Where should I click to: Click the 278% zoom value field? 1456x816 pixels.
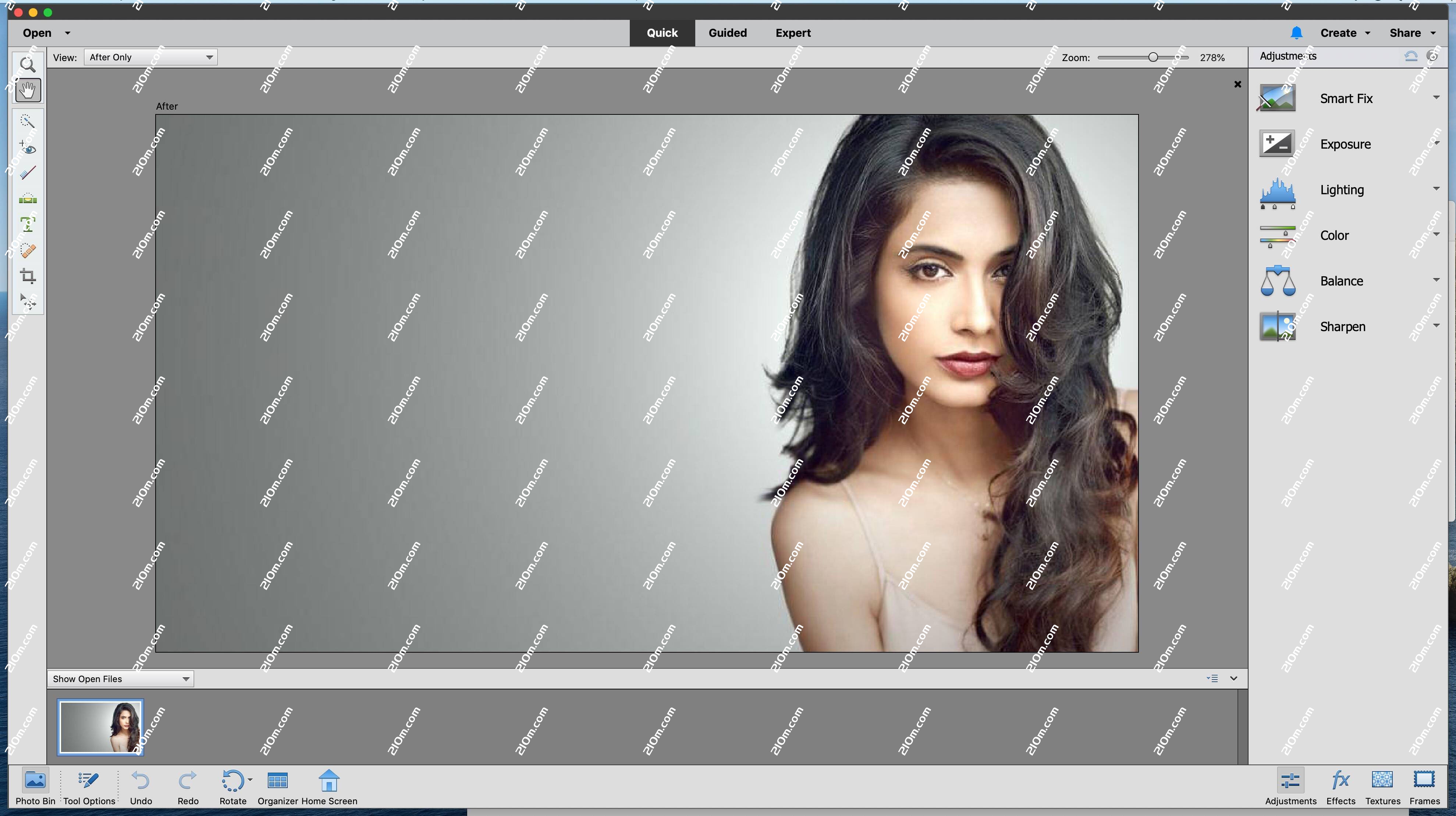tap(1212, 58)
